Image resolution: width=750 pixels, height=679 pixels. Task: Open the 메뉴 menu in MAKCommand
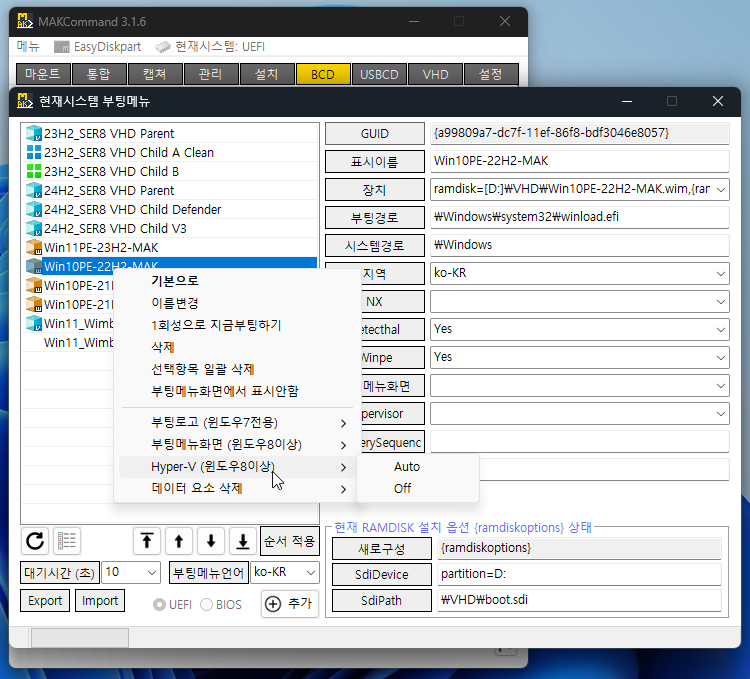[28, 47]
